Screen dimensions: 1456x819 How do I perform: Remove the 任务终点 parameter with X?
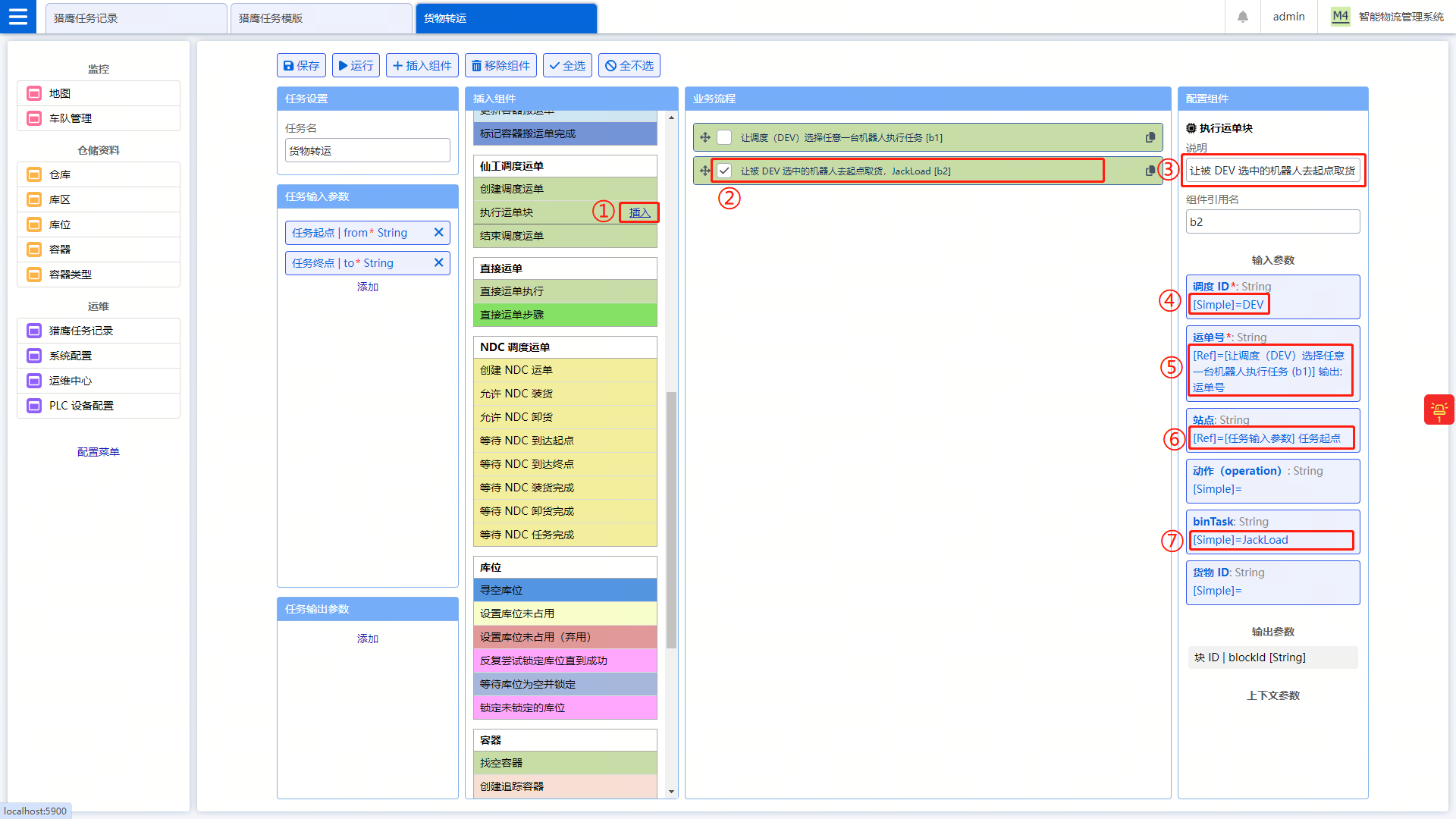[438, 263]
